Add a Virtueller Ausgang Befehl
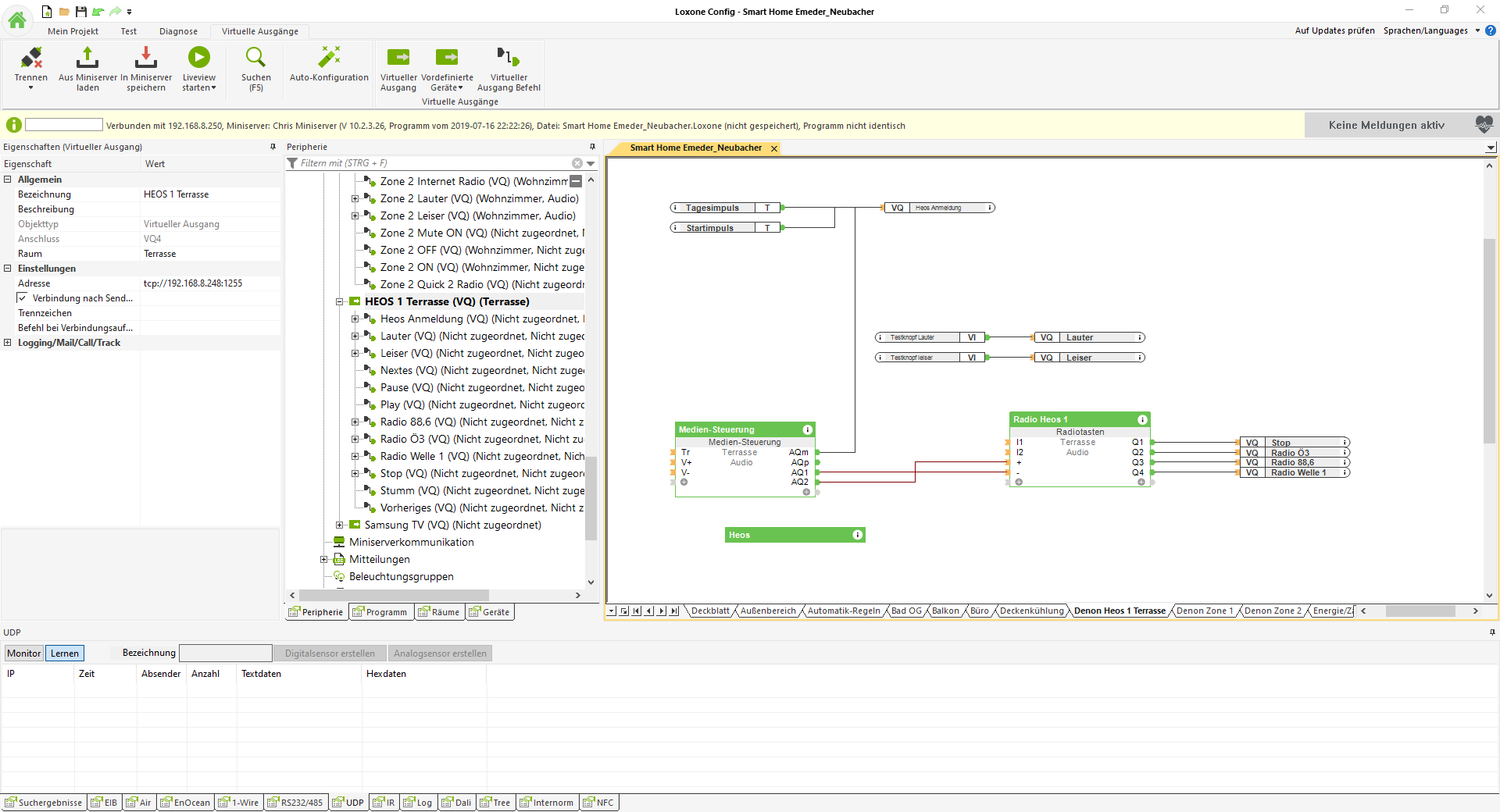The image size is (1500, 812). click(509, 58)
